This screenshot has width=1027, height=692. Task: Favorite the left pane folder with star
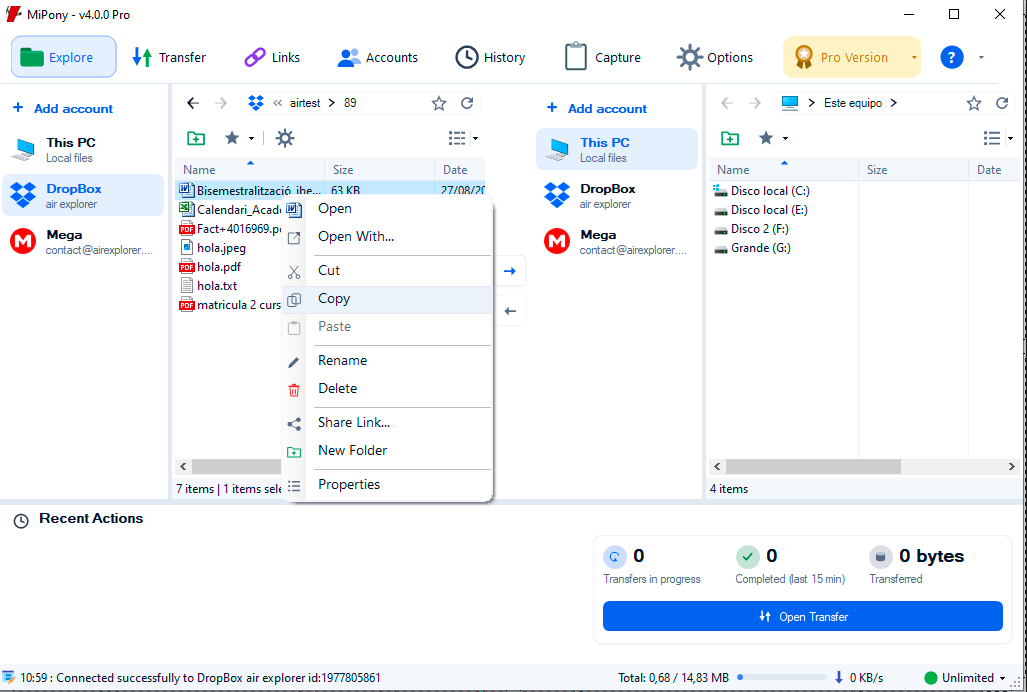(439, 103)
